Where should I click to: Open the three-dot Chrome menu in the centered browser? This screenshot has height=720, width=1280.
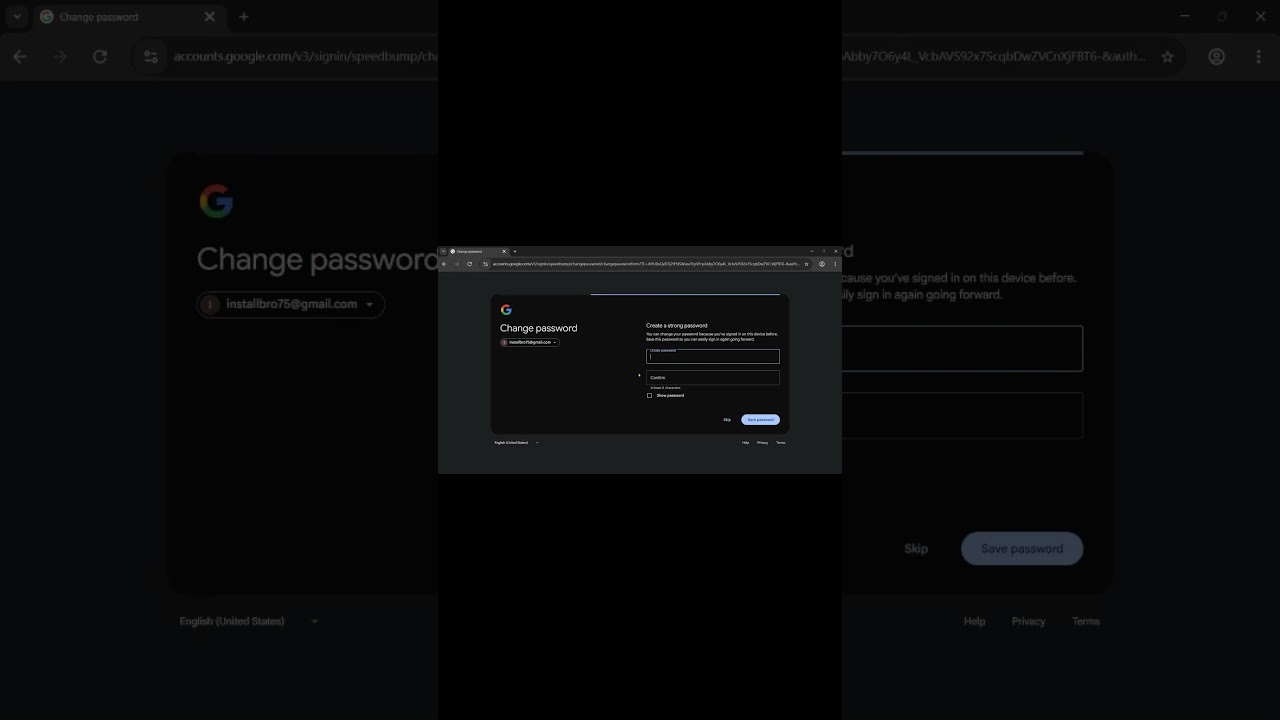(x=835, y=264)
